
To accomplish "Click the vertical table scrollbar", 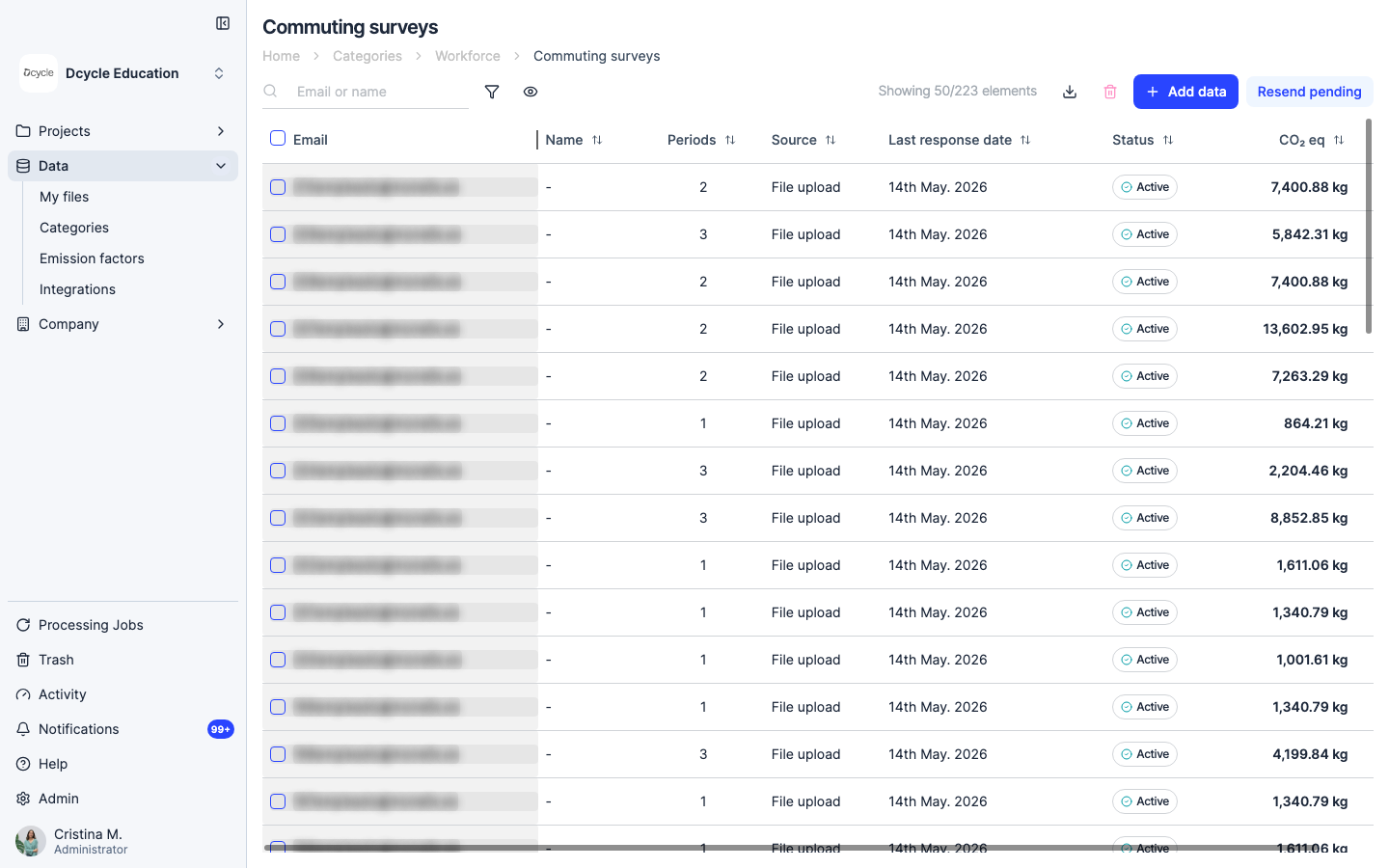I will coord(1369,227).
